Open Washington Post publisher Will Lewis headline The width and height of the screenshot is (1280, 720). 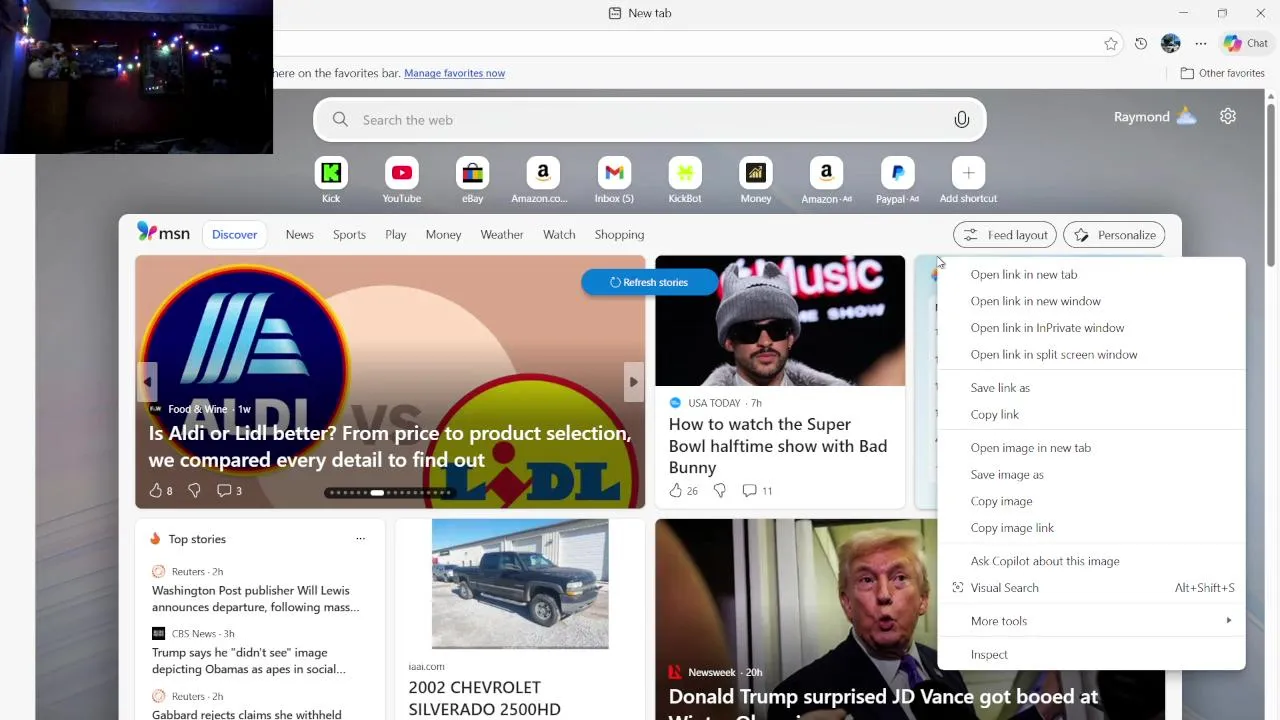click(255, 598)
